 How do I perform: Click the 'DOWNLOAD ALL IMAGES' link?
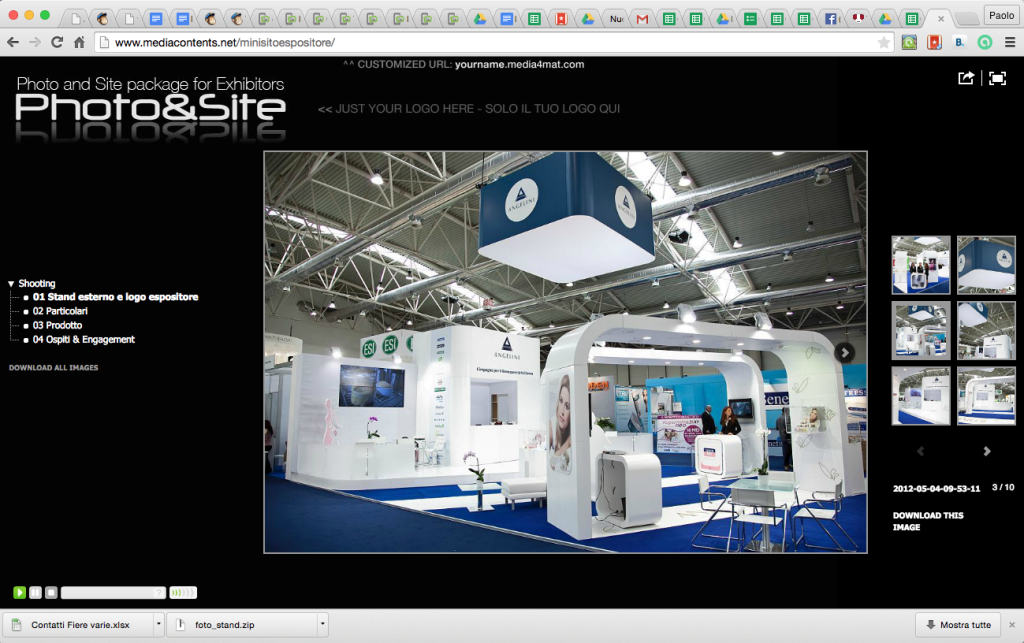[x=53, y=368]
